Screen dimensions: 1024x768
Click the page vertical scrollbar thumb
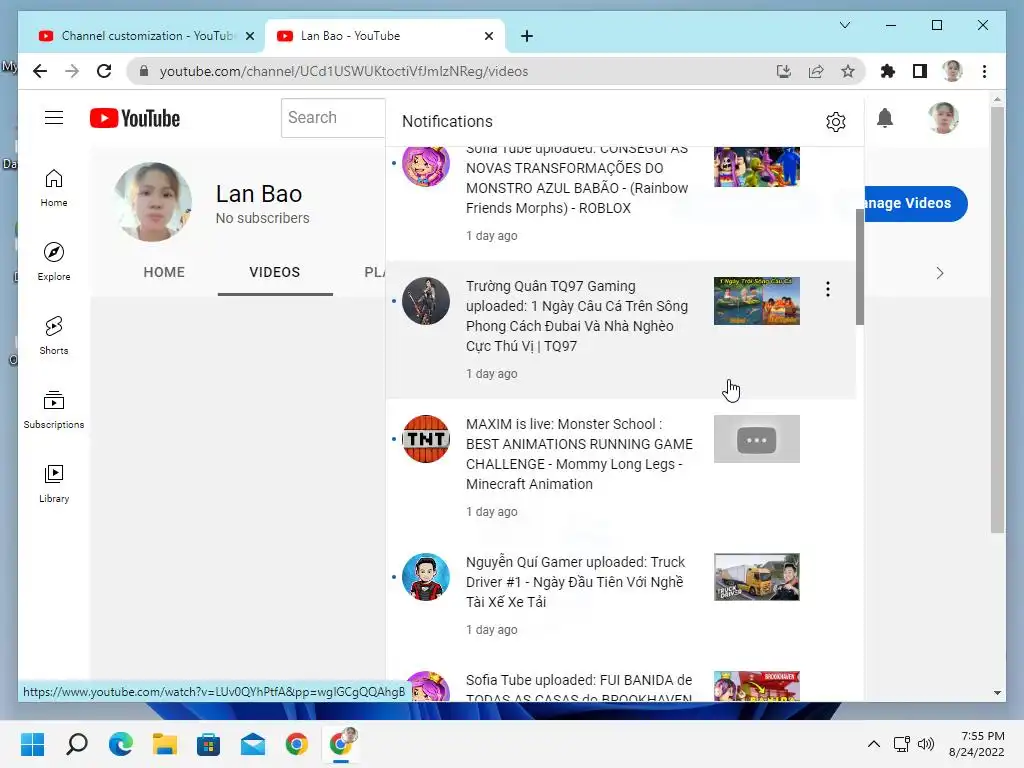997,320
